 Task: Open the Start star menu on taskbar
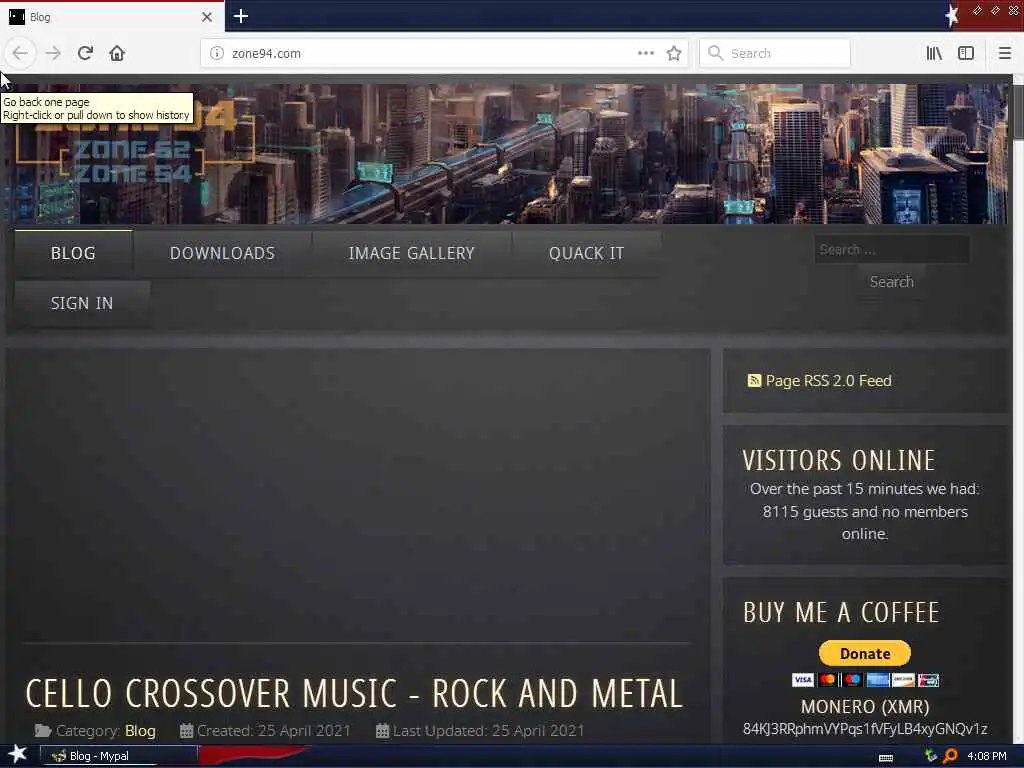click(17, 755)
